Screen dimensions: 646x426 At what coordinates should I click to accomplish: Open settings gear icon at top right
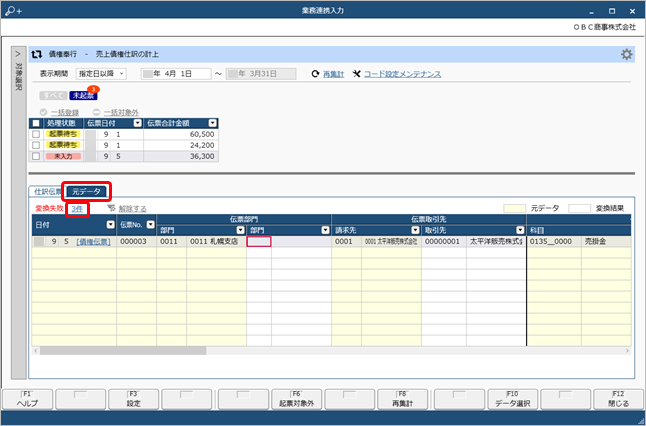tap(626, 54)
